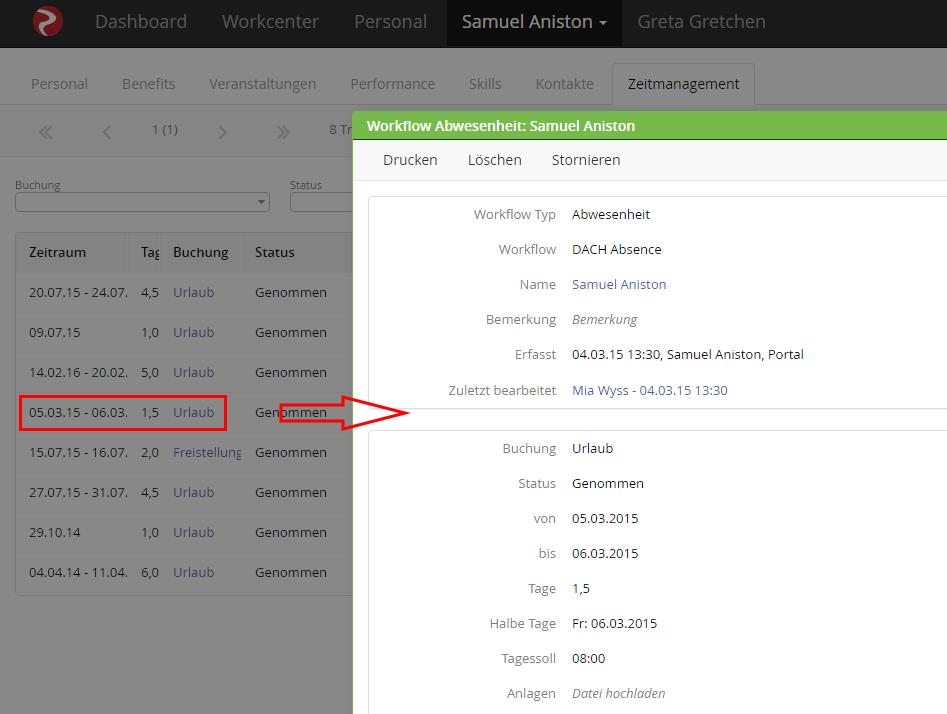Click Datei hochladen to upload attachment
The width and height of the screenshot is (947, 714).
click(x=618, y=693)
